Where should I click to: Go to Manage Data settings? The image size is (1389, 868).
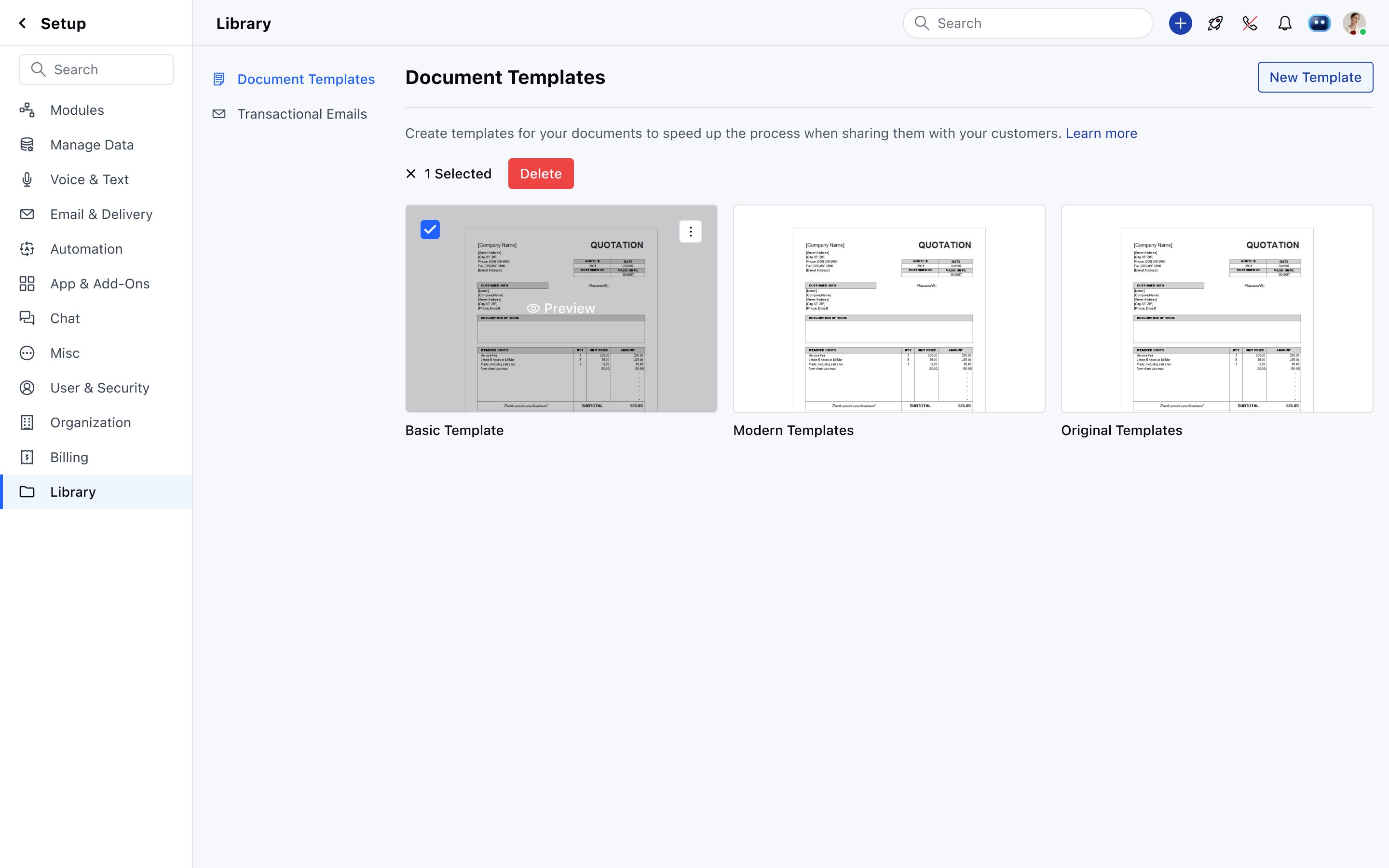pos(96,145)
